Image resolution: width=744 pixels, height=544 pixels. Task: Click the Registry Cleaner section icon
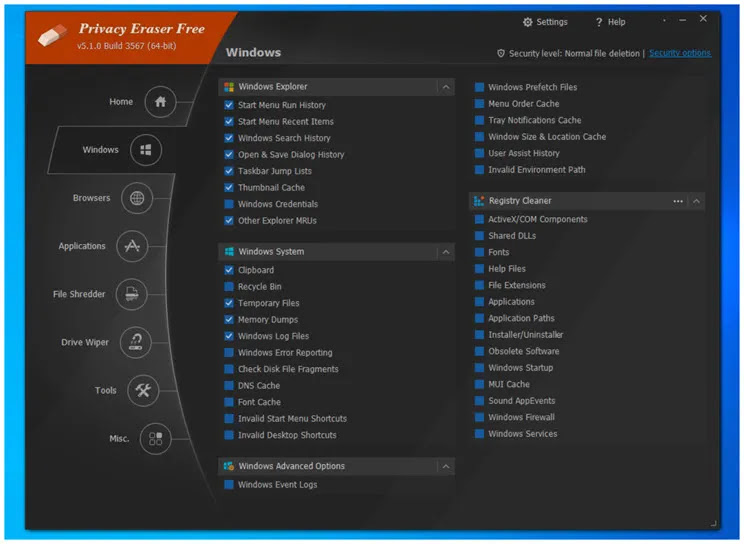point(479,201)
